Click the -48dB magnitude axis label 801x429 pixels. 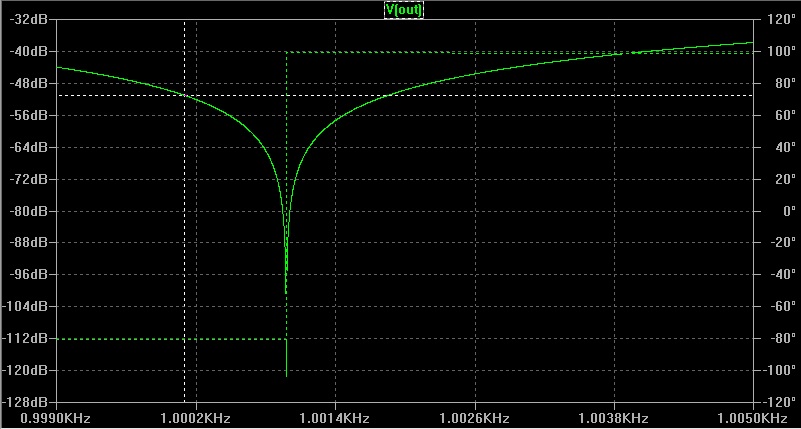tap(29, 83)
